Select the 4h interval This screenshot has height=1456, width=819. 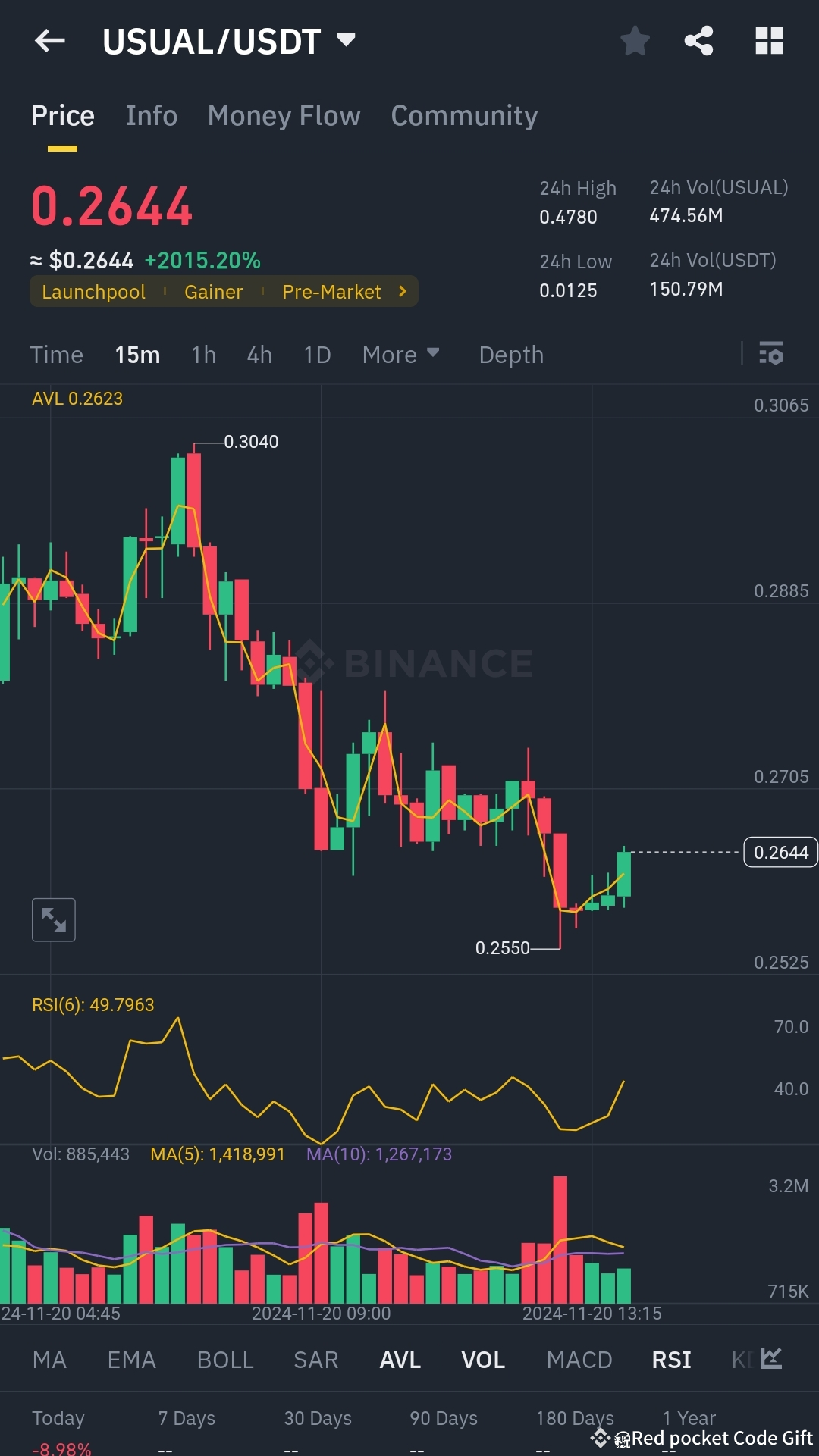click(x=259, y=355)
